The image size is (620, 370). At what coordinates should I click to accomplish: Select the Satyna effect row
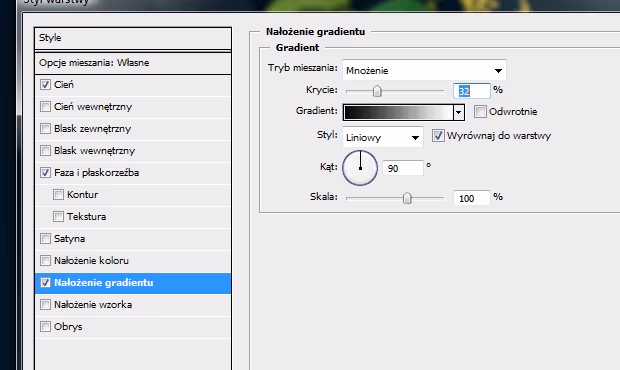point(133,239)
